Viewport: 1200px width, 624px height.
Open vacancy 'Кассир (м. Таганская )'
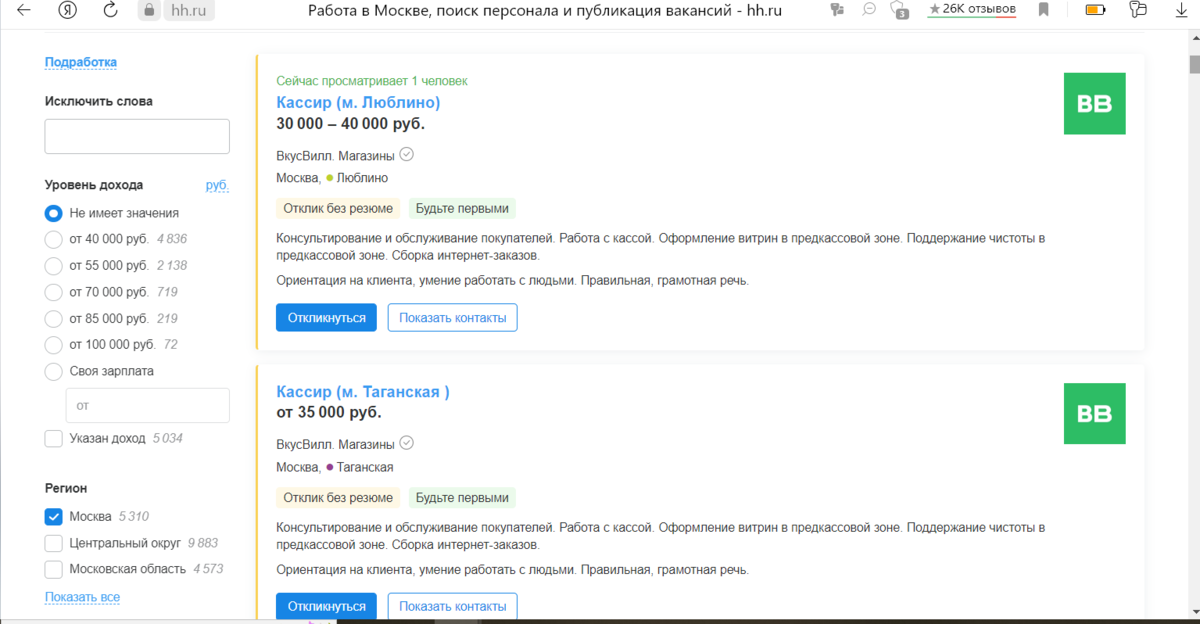(363, 392)
